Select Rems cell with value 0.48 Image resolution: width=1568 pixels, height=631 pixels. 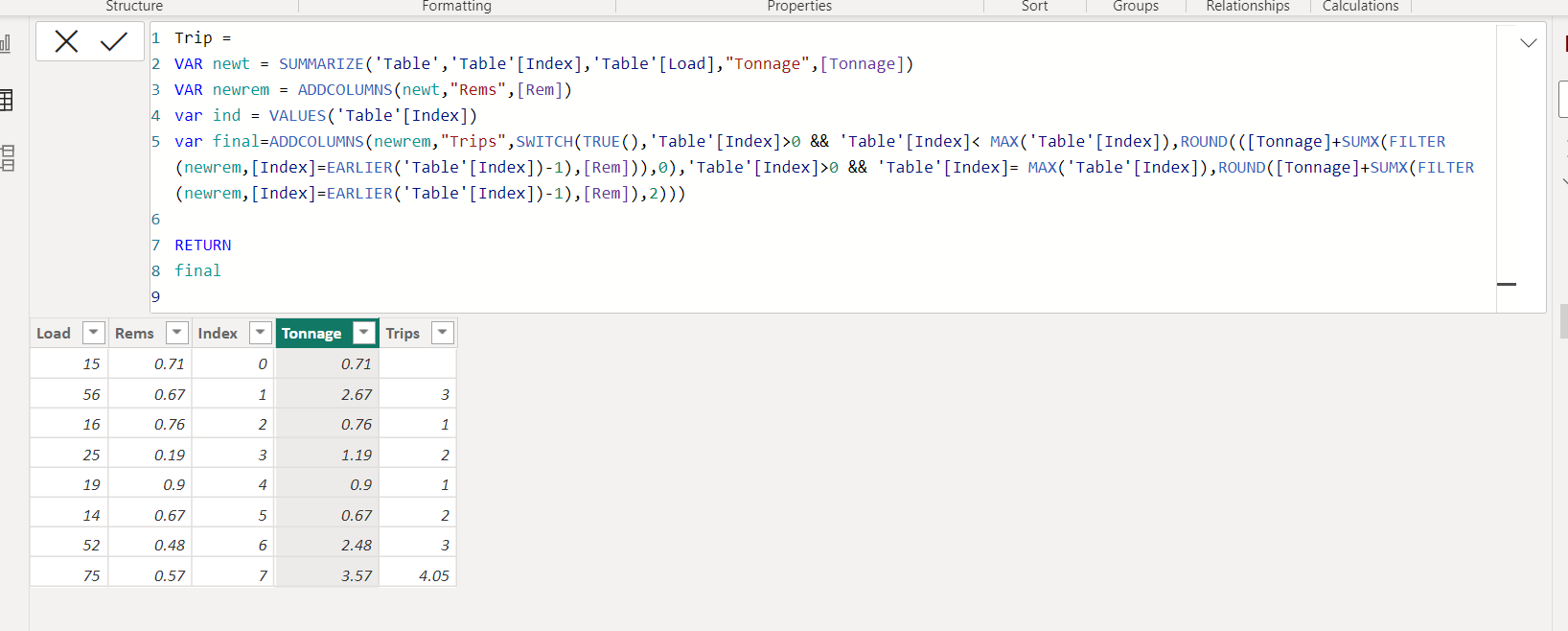(150, 545)
